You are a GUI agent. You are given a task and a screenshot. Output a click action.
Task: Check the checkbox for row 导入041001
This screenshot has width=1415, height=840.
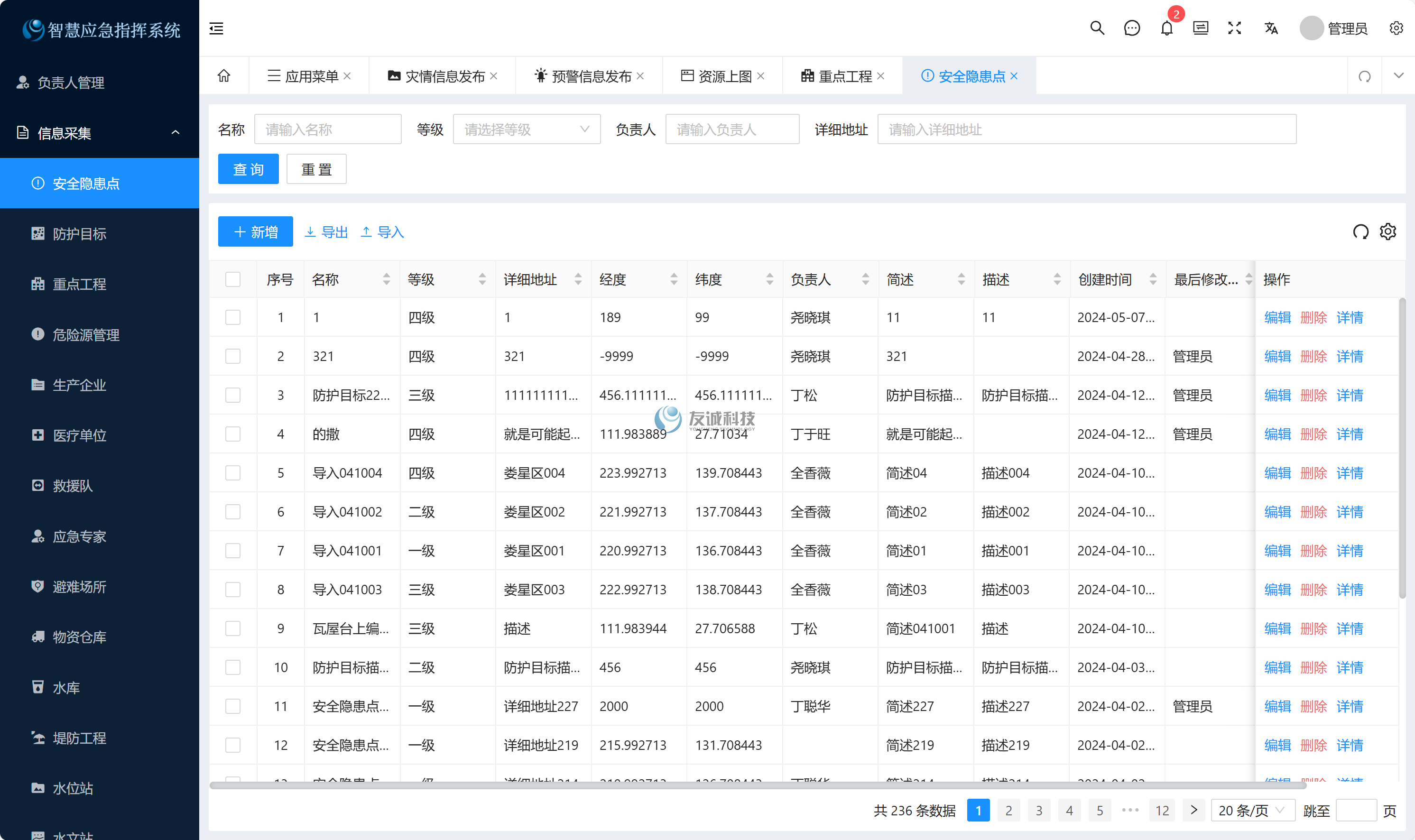(x=232, y=551)
